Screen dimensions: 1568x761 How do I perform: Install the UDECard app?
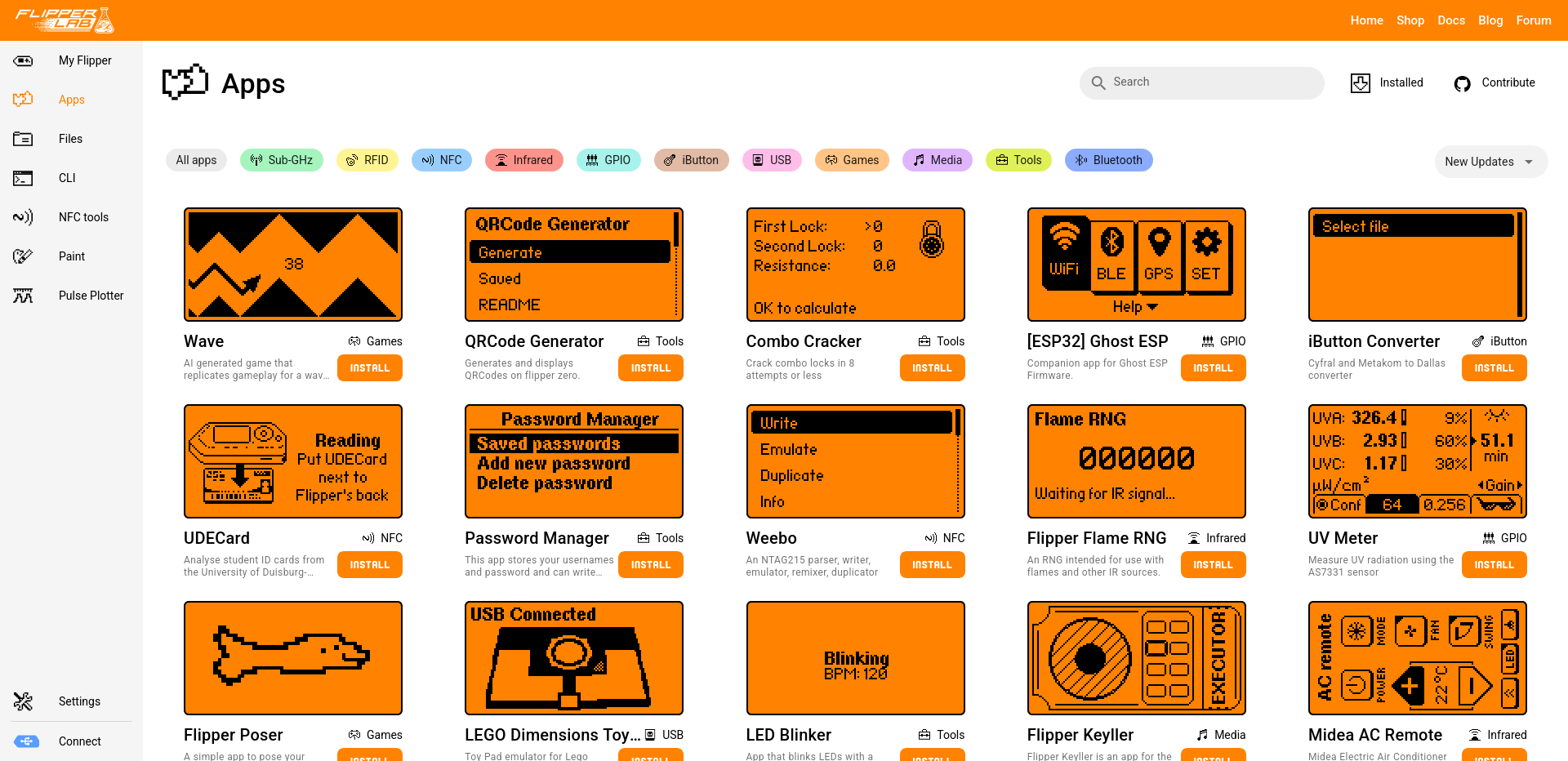tap(370, 565)
